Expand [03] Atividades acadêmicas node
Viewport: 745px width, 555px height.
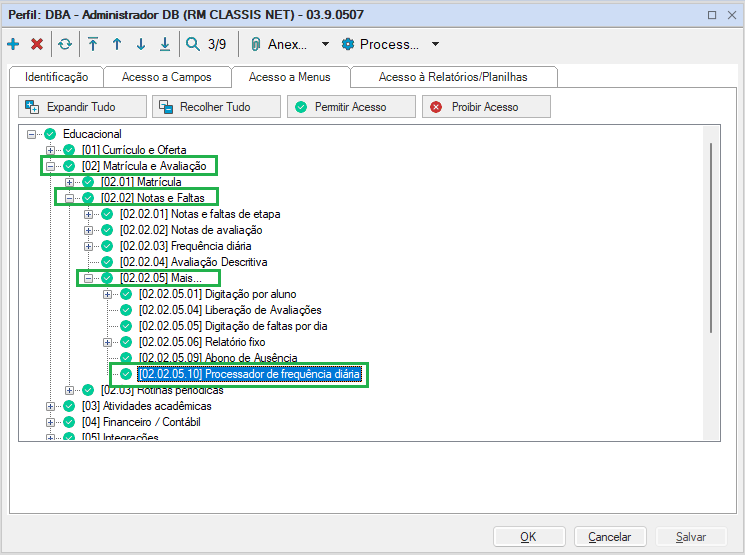50,407
